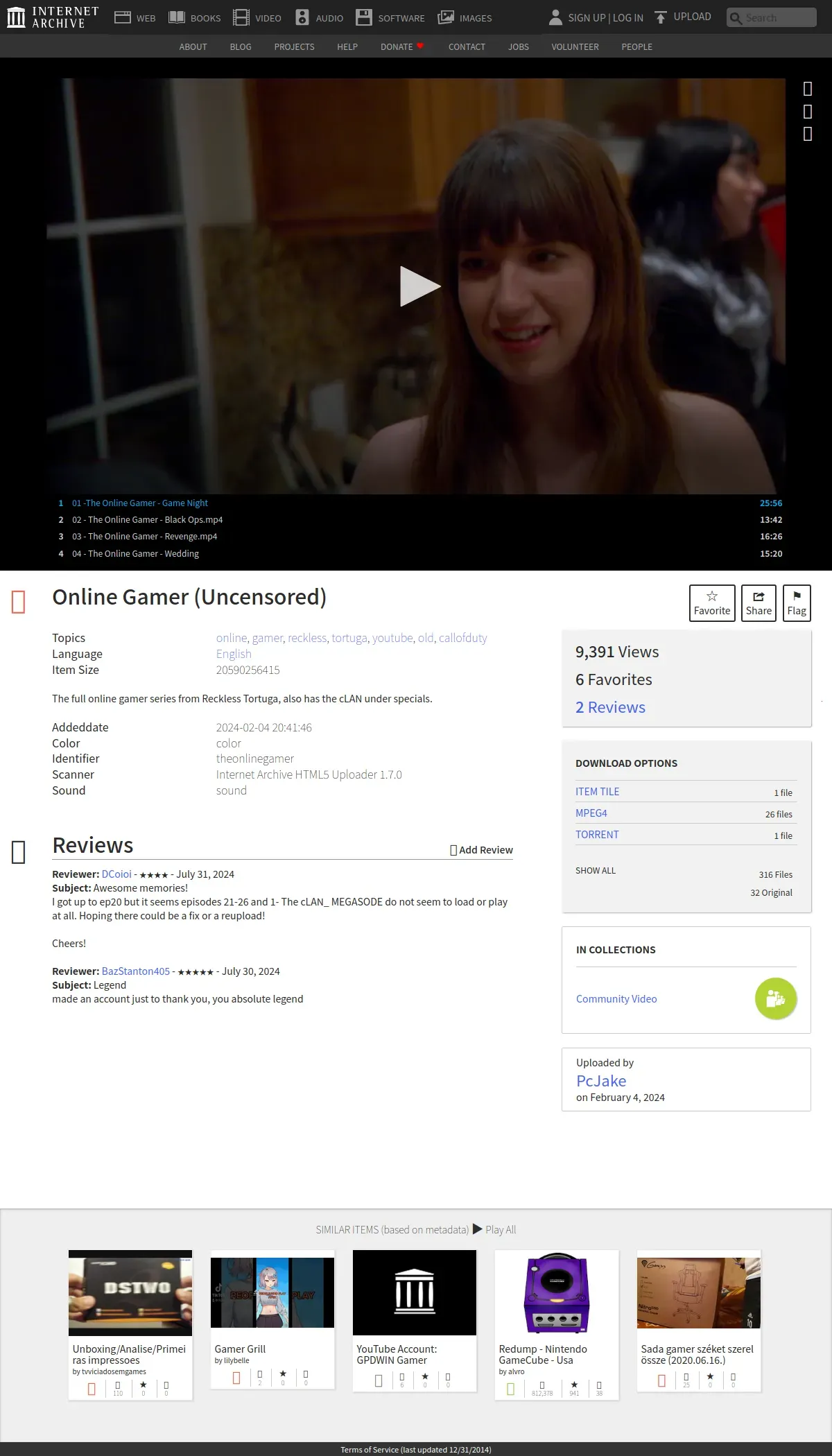Click the search magnifier icon
Screen dimensions: 832x1456
point(736,18)
